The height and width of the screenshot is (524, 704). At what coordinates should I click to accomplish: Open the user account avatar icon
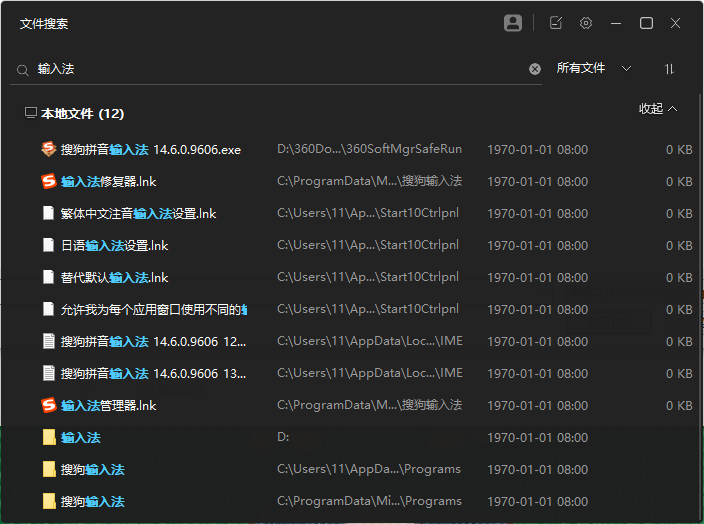tap(513, 23)
